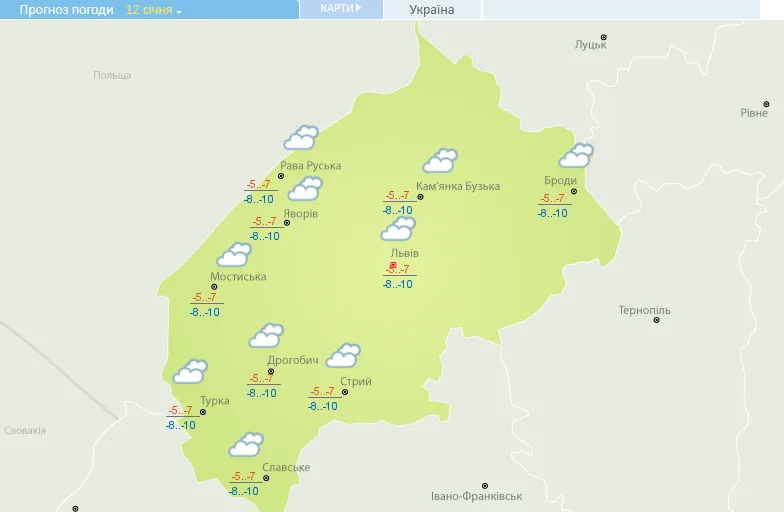This screenshot has height=512, width=784.
Task: Open the date dropdown showing 12 січня
Action: point(154,10)
